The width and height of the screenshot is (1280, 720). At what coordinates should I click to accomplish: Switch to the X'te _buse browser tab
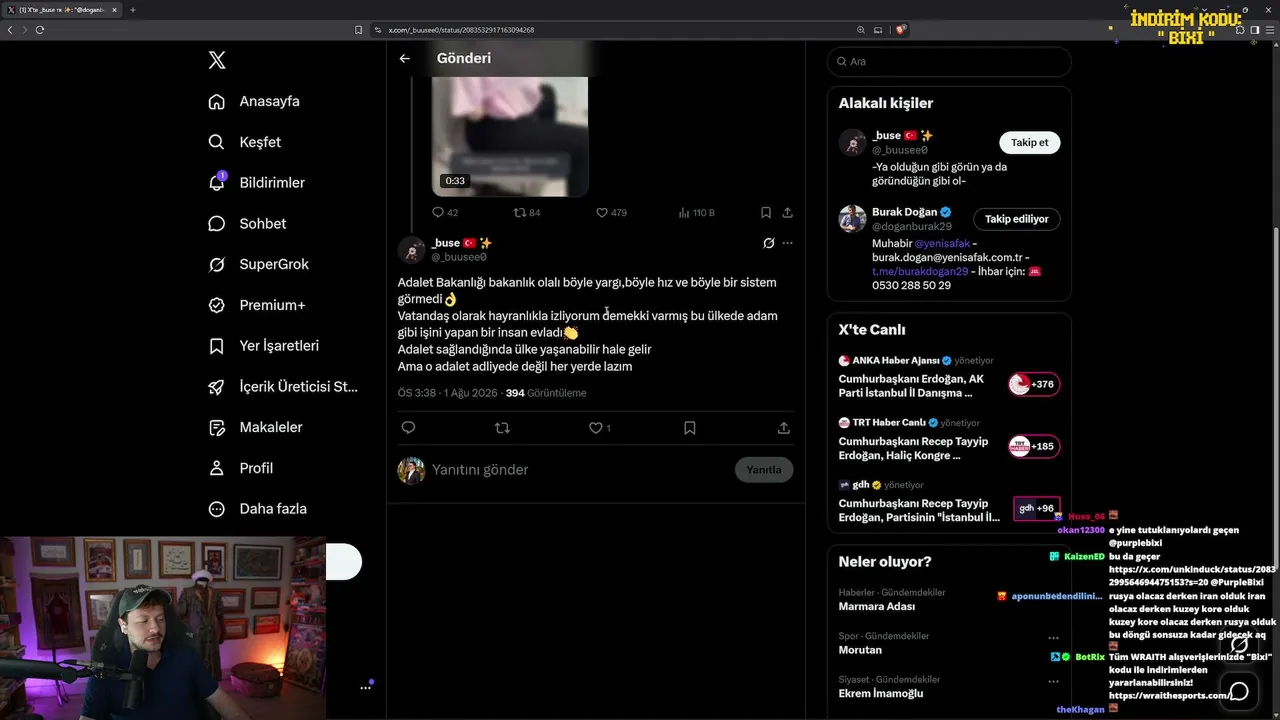(x=61, y=10)
